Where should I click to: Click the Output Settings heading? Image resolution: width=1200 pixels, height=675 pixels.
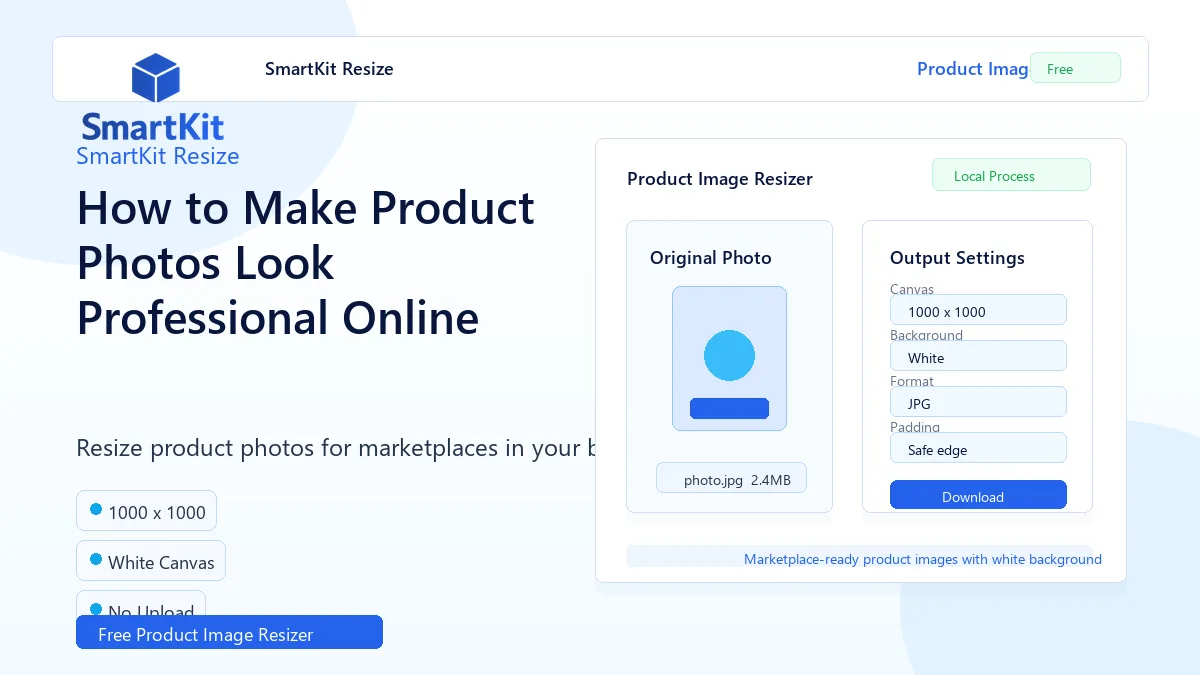click(x=957, y=258)
